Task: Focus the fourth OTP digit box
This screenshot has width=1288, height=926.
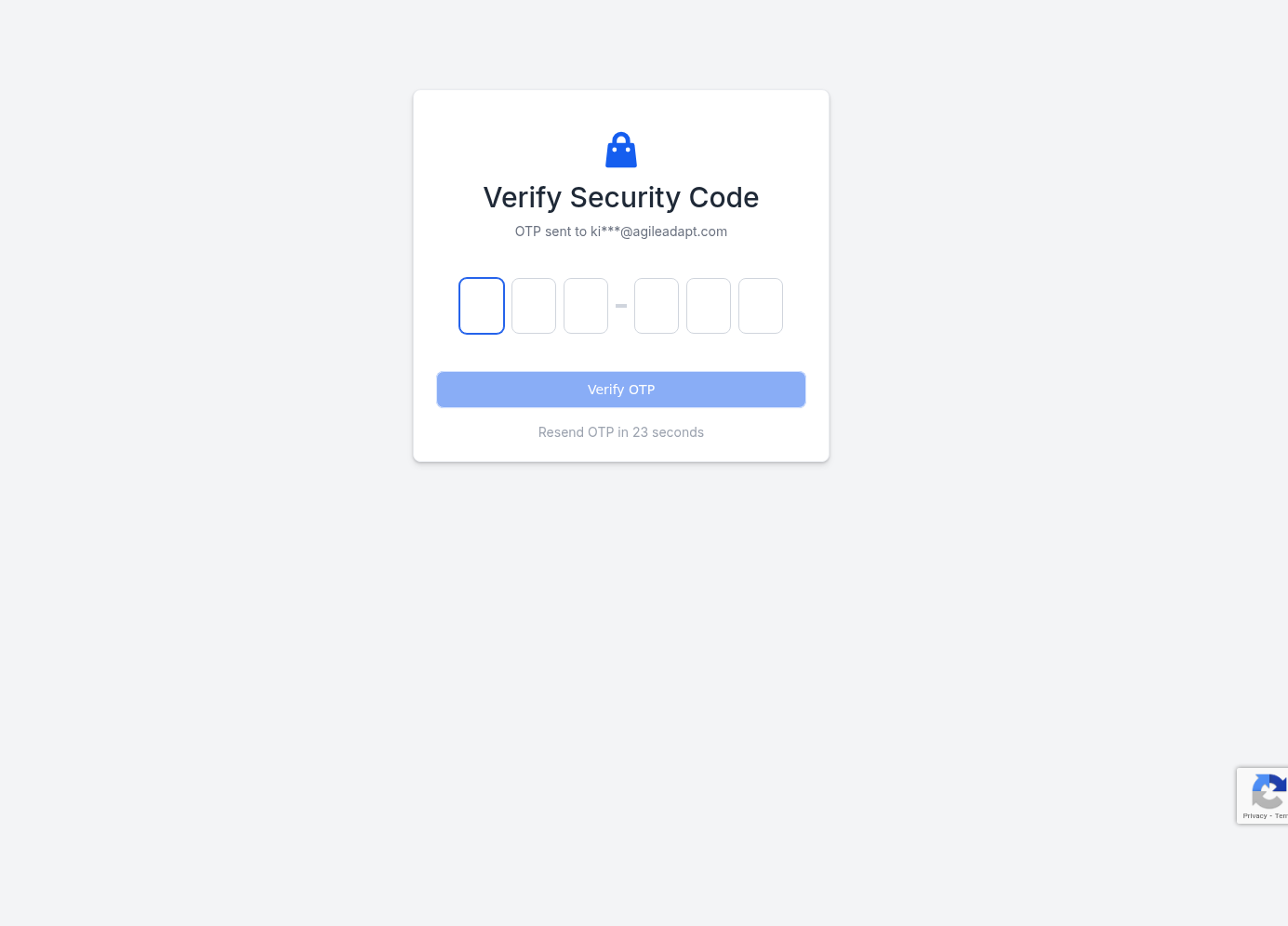Action: click(657, 306)
